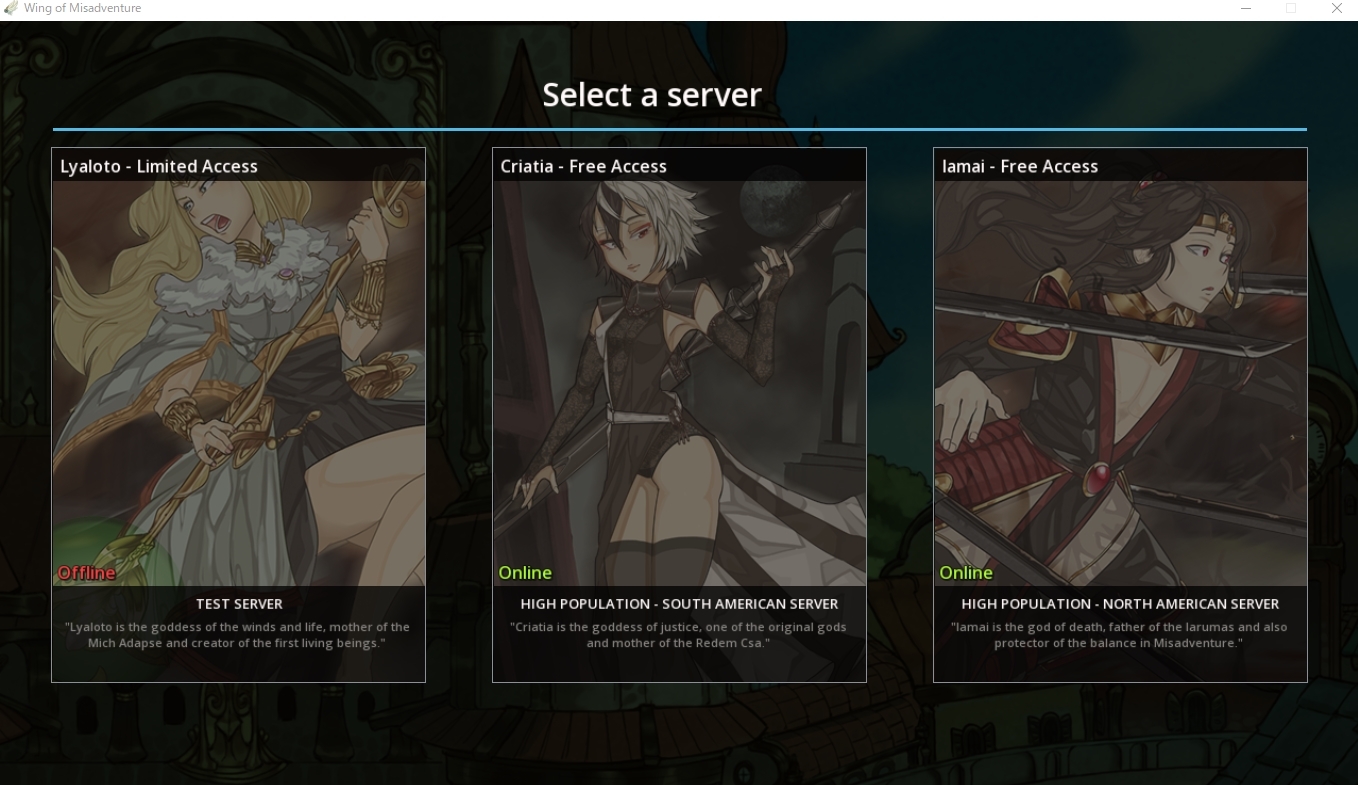Choose High Population - South American Server
This screenshot has width=1358, height=785.
(x=679, y=604)
